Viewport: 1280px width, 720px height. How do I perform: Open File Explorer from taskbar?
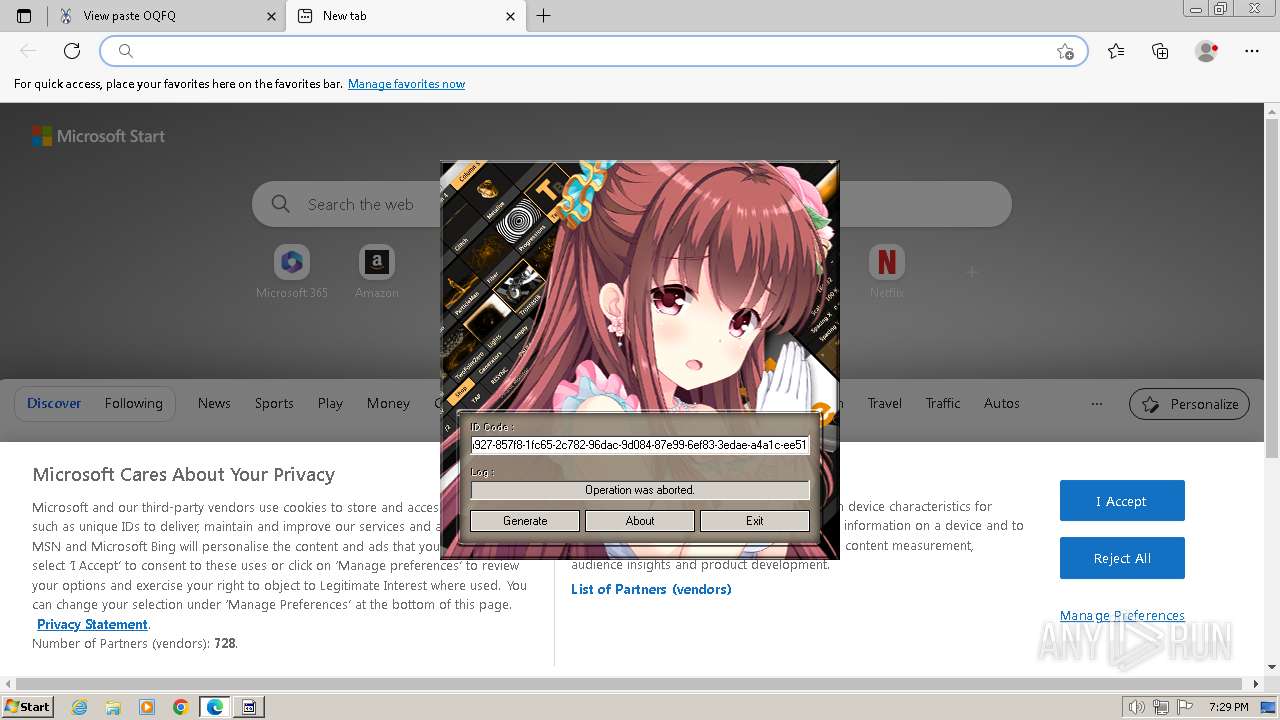point(113,707)
